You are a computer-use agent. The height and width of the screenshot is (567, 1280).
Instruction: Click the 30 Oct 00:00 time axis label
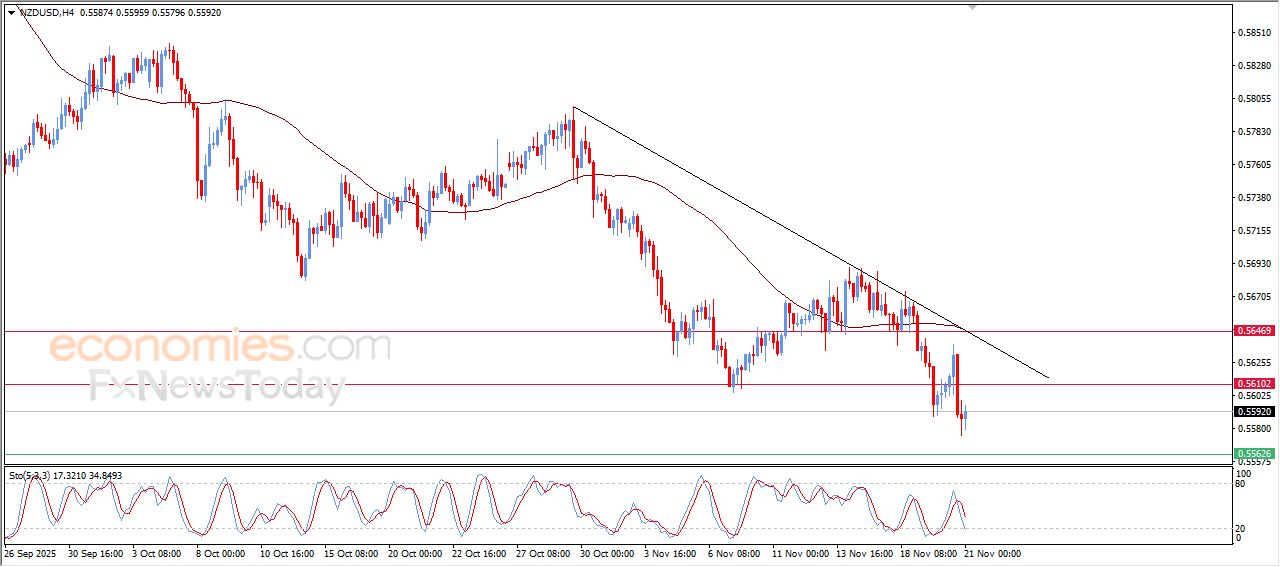coord(605,552)
